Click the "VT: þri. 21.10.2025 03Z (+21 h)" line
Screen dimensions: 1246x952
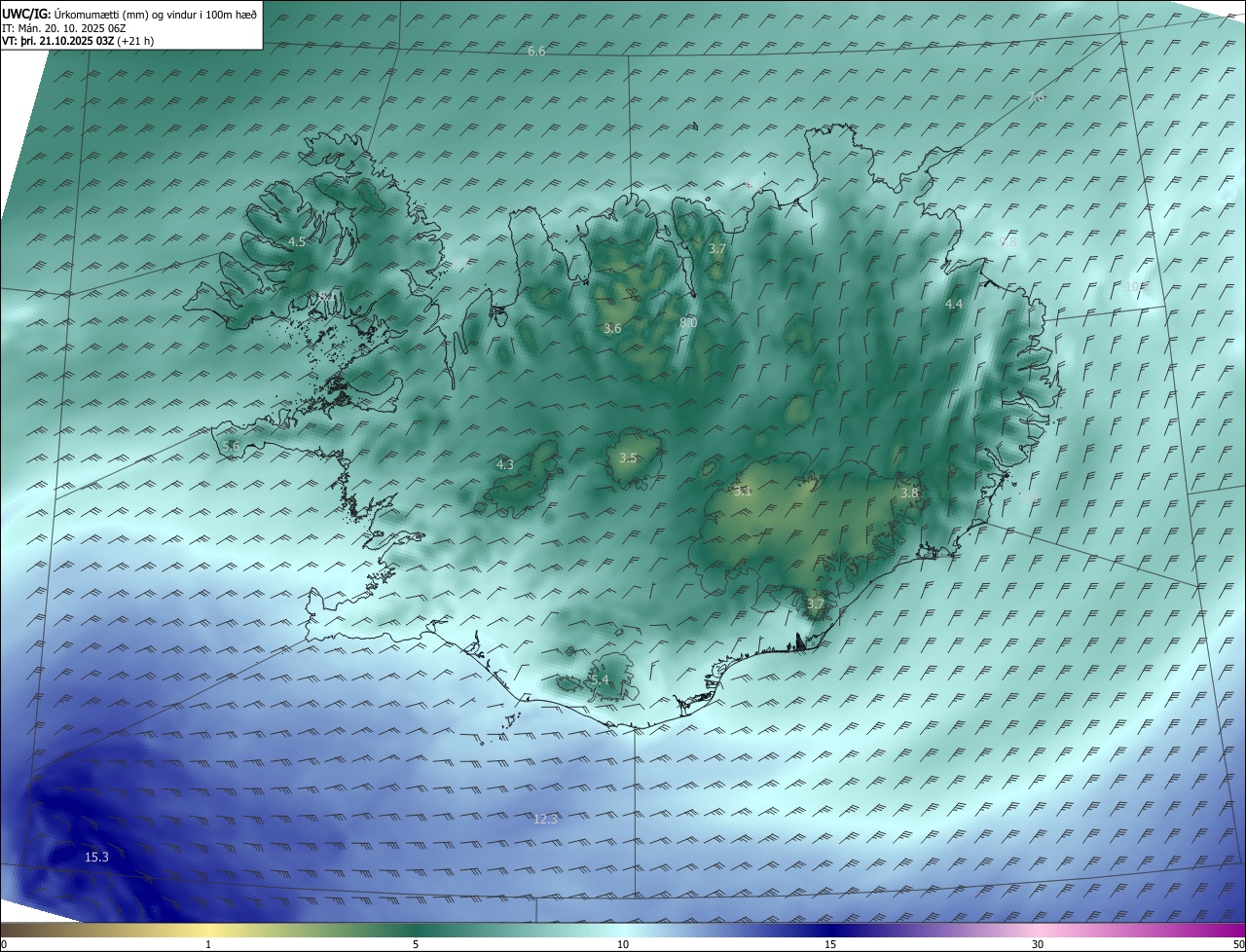pos(78,41)
